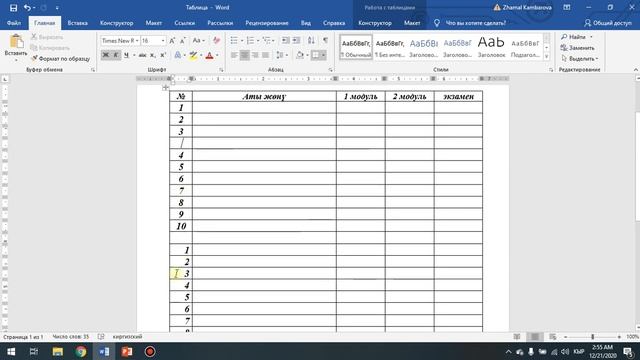Increase font size with the A-up icon
The width and height of the screenshot is (640, 360).
click(x=172, y=40)
